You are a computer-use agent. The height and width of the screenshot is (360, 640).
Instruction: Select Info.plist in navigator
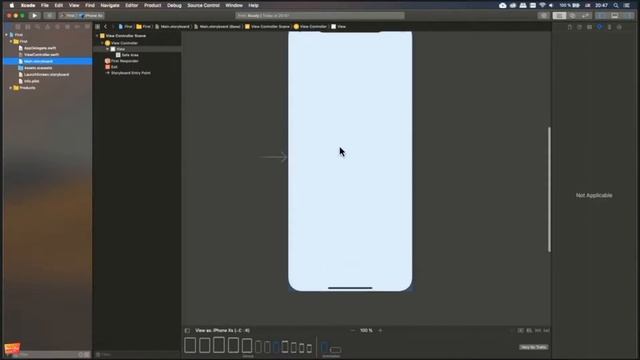tap(31, 81)
